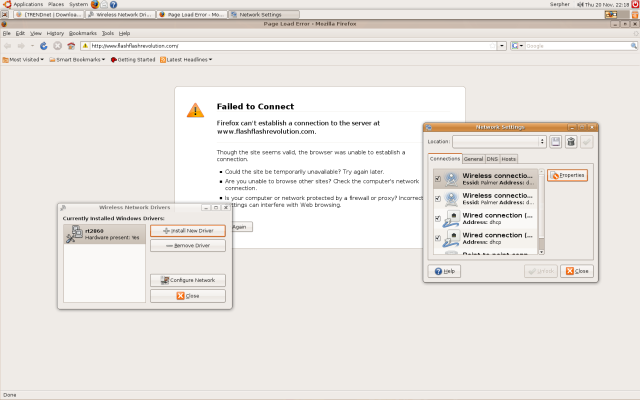Image resolution: width=640 pixels, height=400 pixels.
Task: Switch to the Hosts tab
Action: coord(509,159)
